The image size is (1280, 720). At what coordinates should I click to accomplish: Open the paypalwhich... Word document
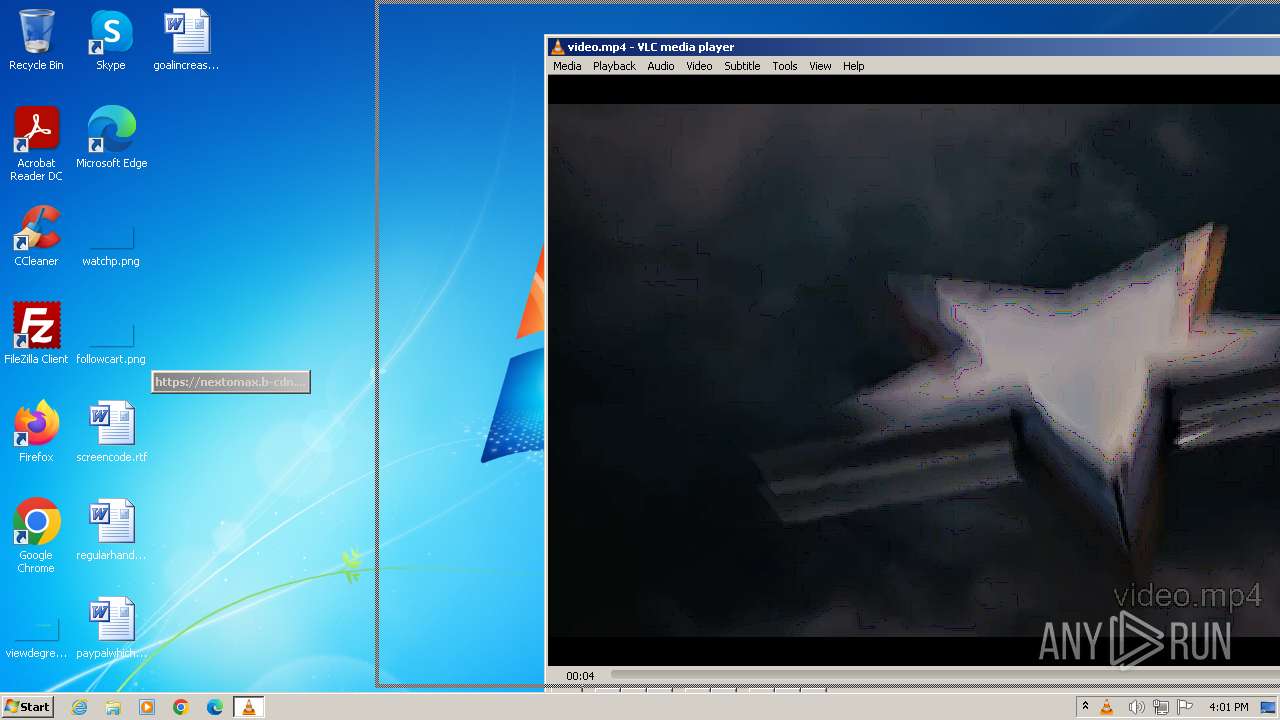coord(111,628)
